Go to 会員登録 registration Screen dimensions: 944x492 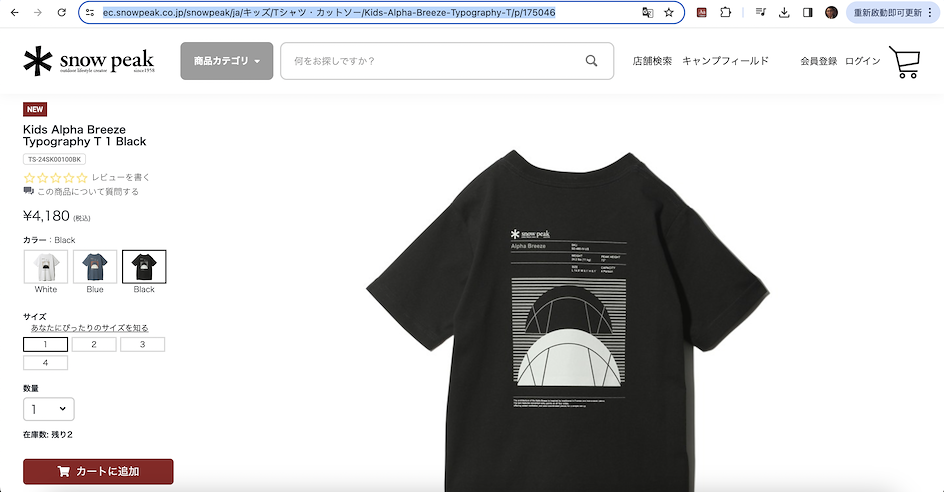[819, 61]
